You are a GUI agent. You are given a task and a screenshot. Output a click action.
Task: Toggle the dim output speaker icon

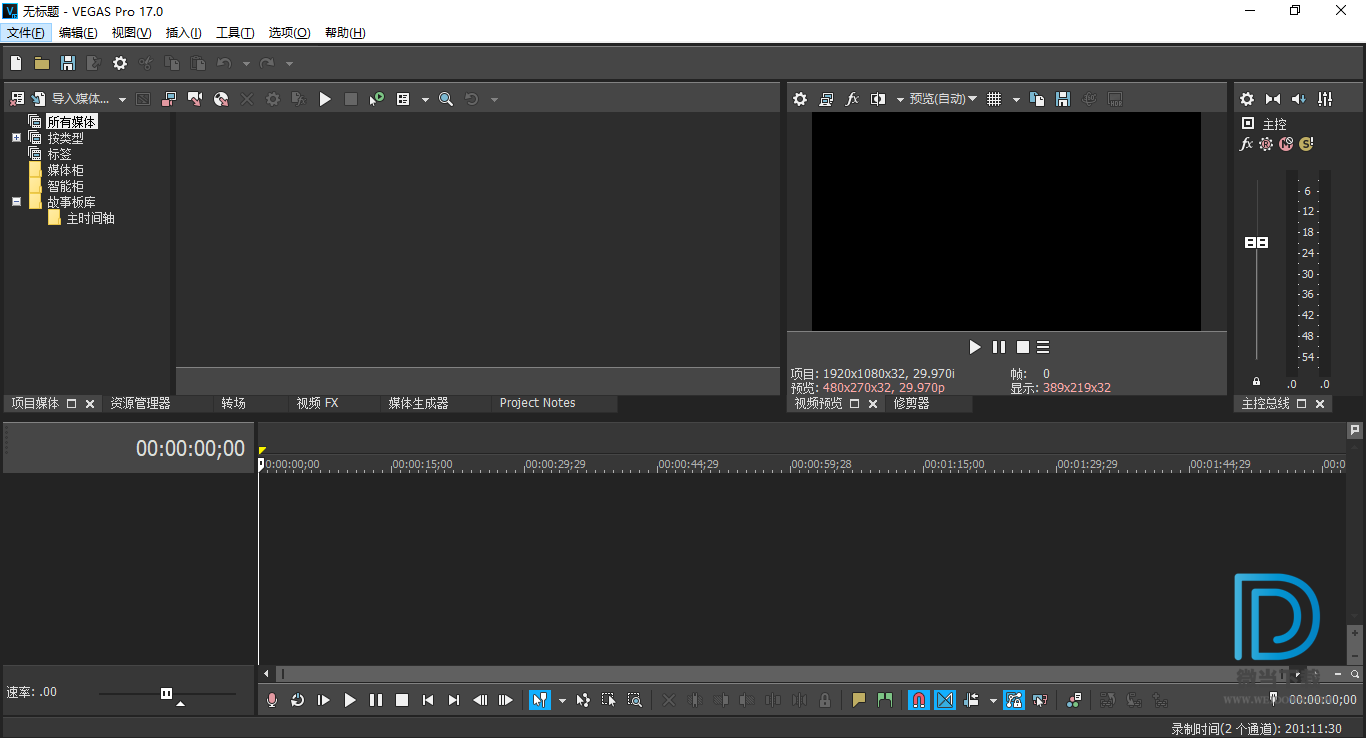point(1299,99)
